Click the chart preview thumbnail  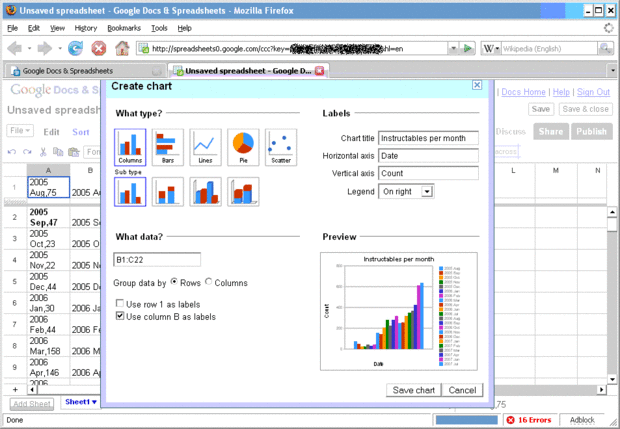(x=399, y=311)
